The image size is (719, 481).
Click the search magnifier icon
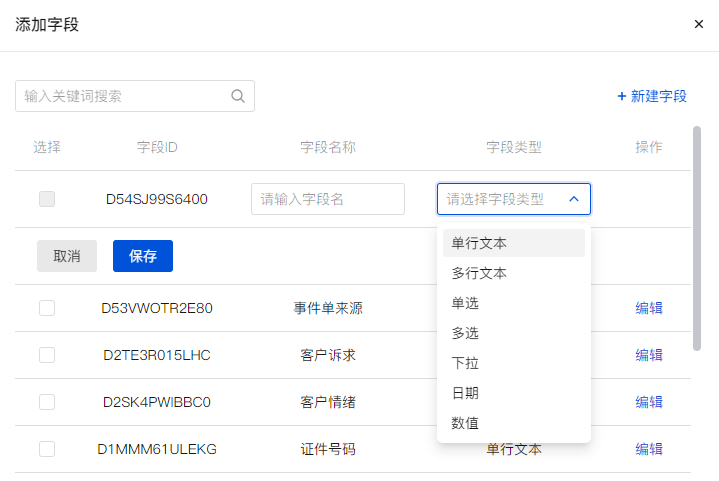[x=238, y=96]
